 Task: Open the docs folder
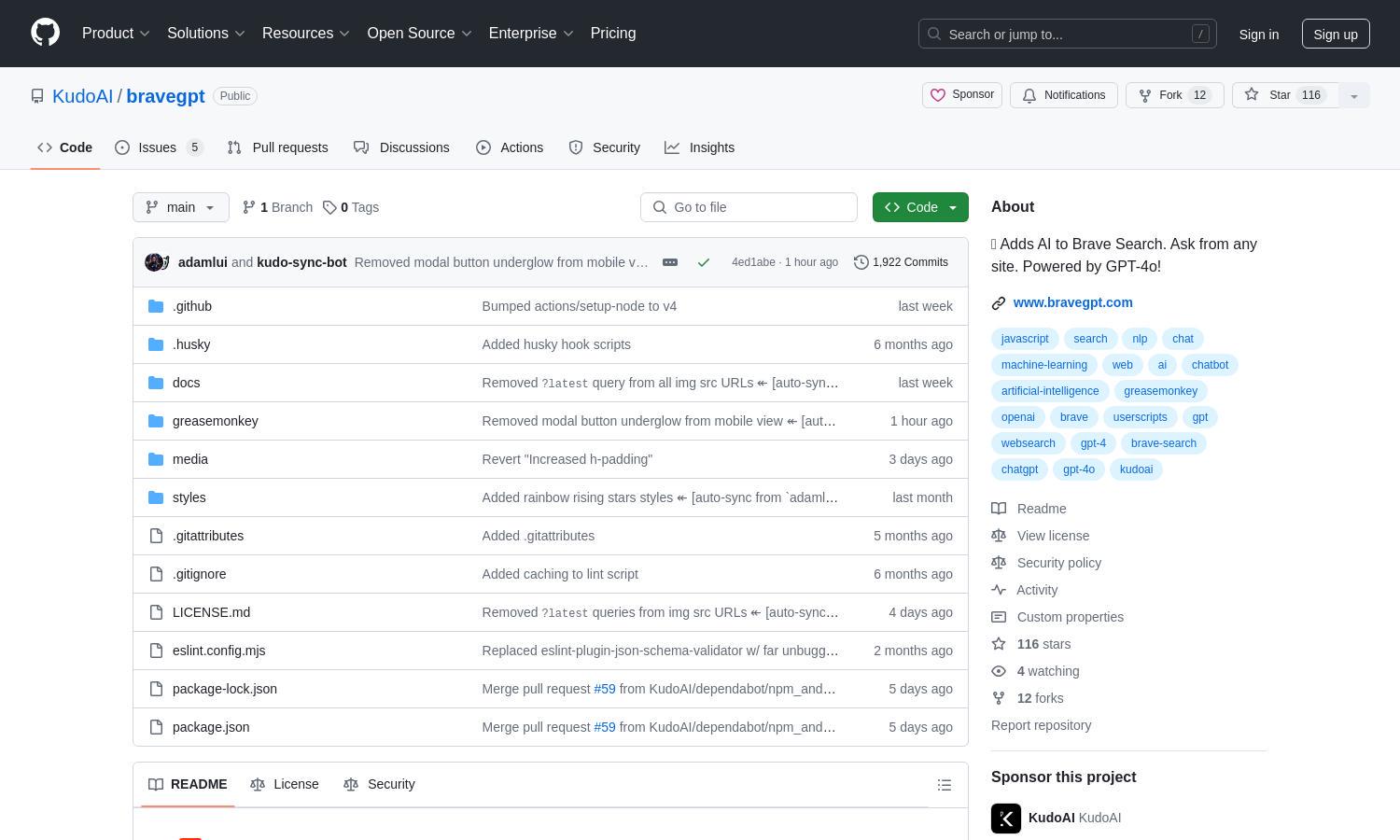[186, 383]
